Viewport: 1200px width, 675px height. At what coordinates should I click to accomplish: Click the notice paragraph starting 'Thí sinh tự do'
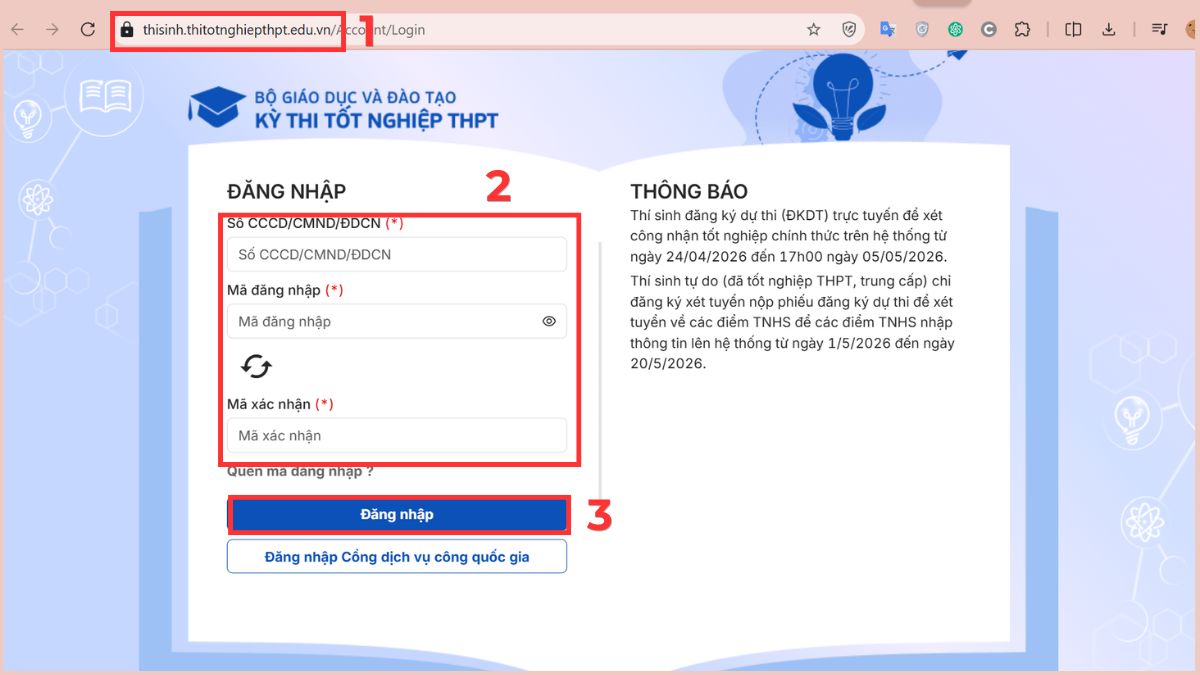click(793, 322)
